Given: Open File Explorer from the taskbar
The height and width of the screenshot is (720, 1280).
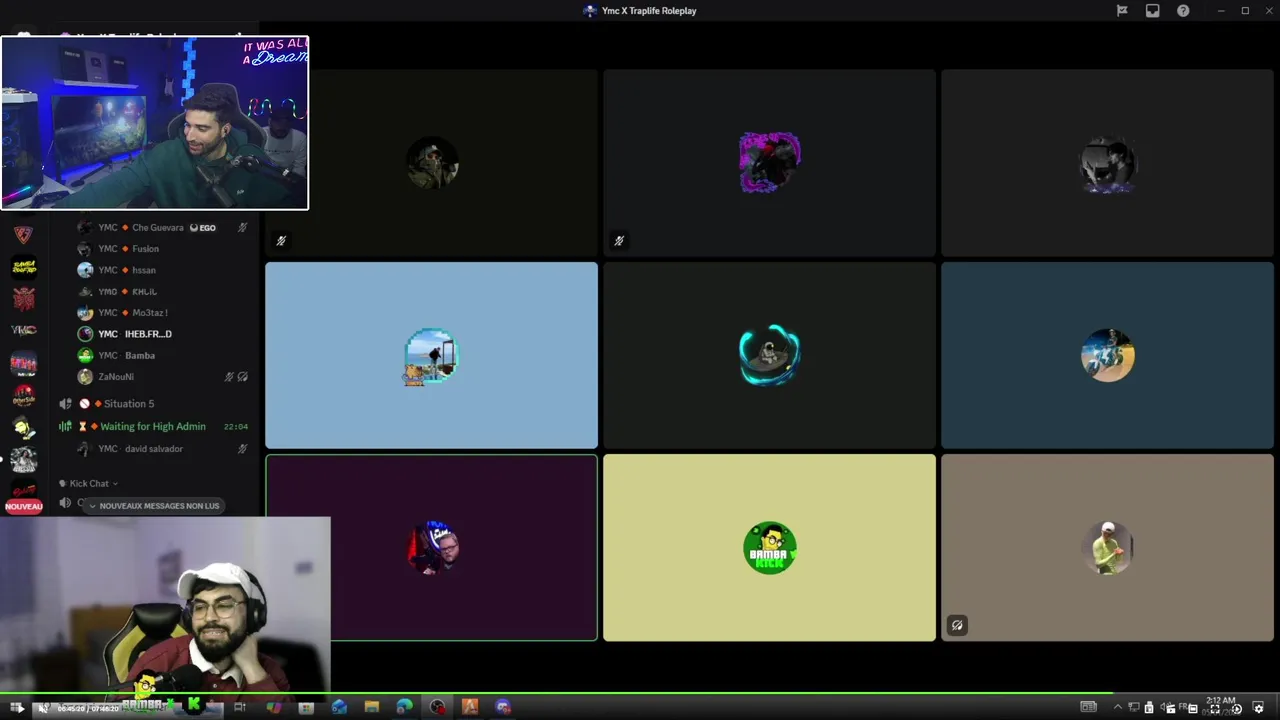Looking at the screenshot, I should tap(372, 708).
